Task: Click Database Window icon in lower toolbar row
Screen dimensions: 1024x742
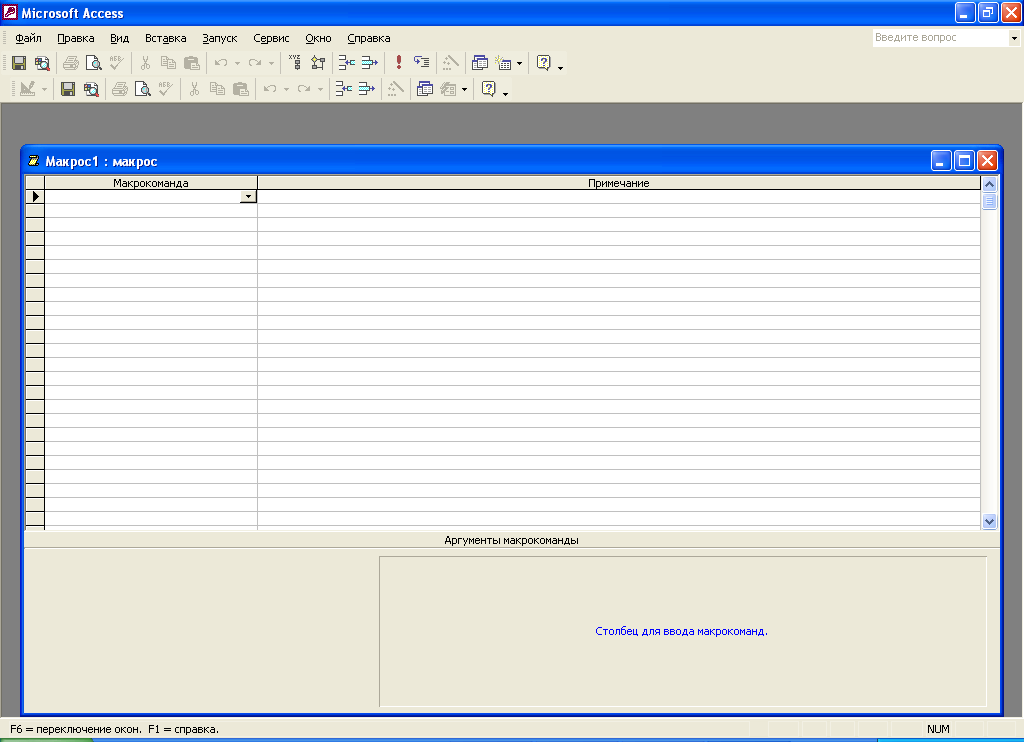Action: (424, 89)
